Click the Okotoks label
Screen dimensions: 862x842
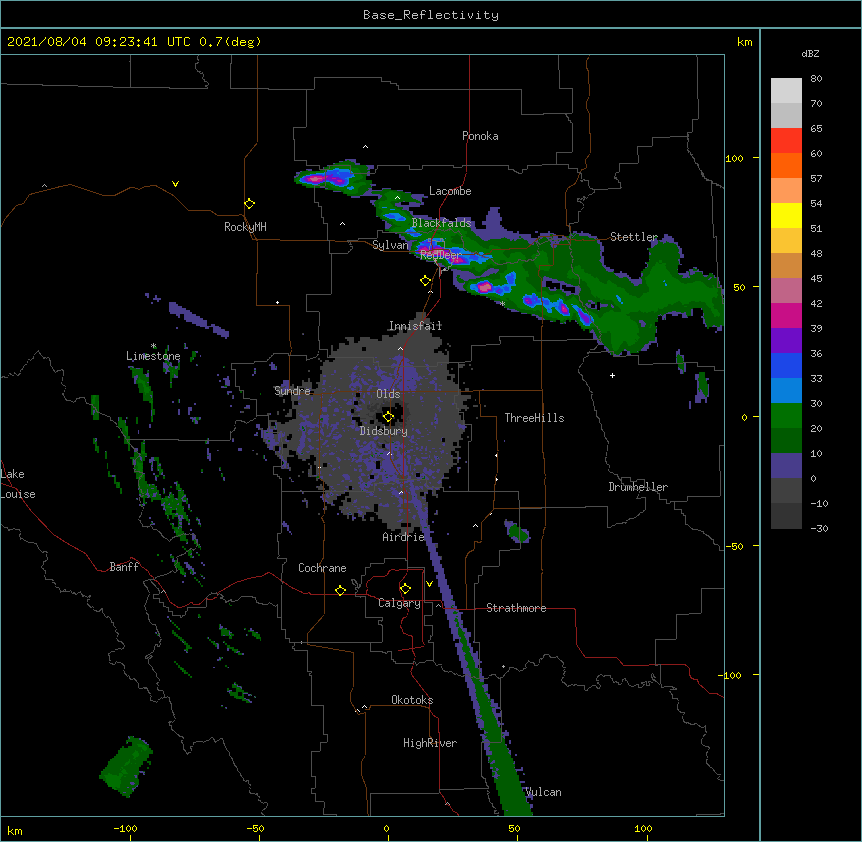pyautogui.click(x=412, y=700)
